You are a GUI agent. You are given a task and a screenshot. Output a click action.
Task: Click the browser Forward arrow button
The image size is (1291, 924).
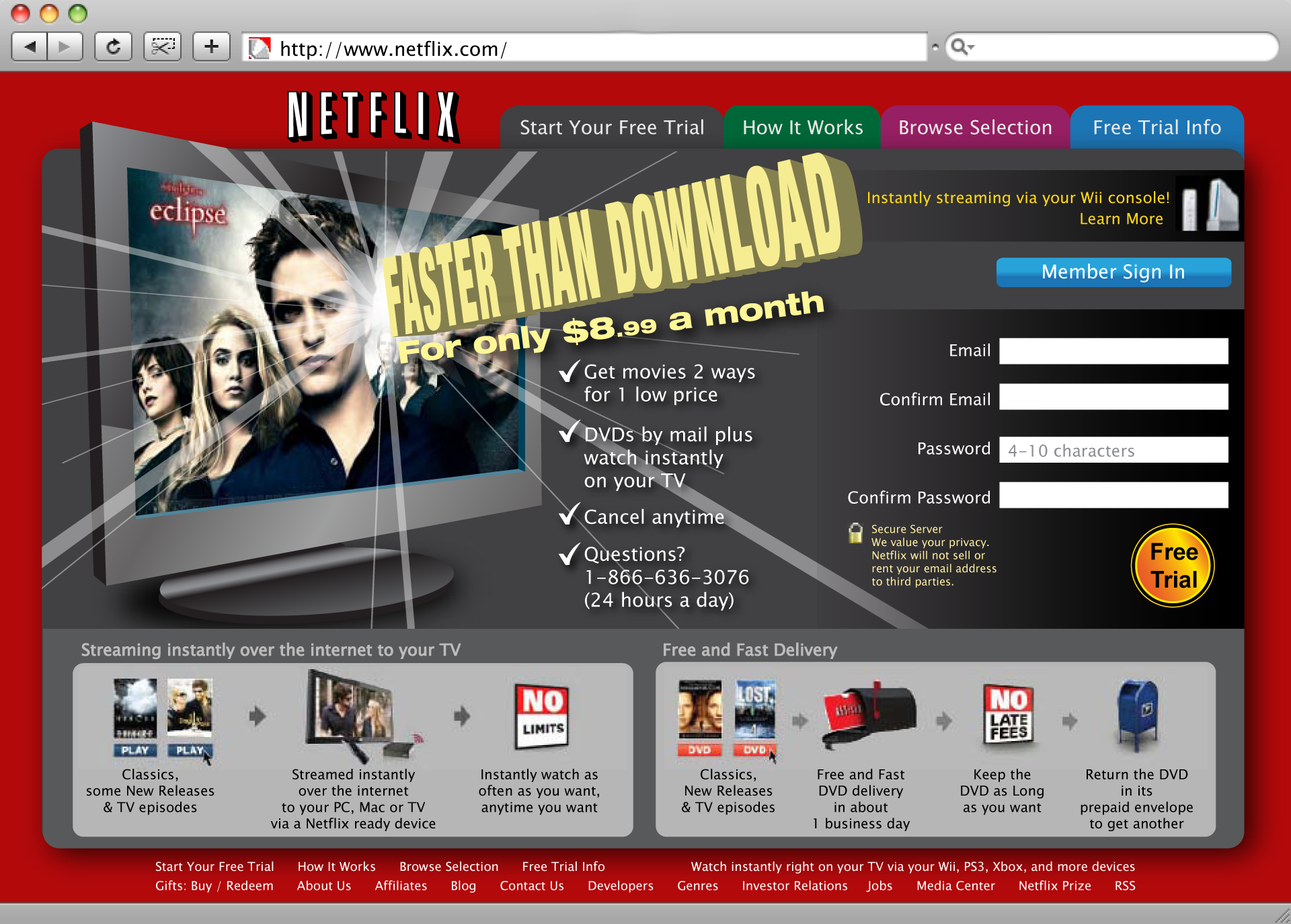(65, 47)
